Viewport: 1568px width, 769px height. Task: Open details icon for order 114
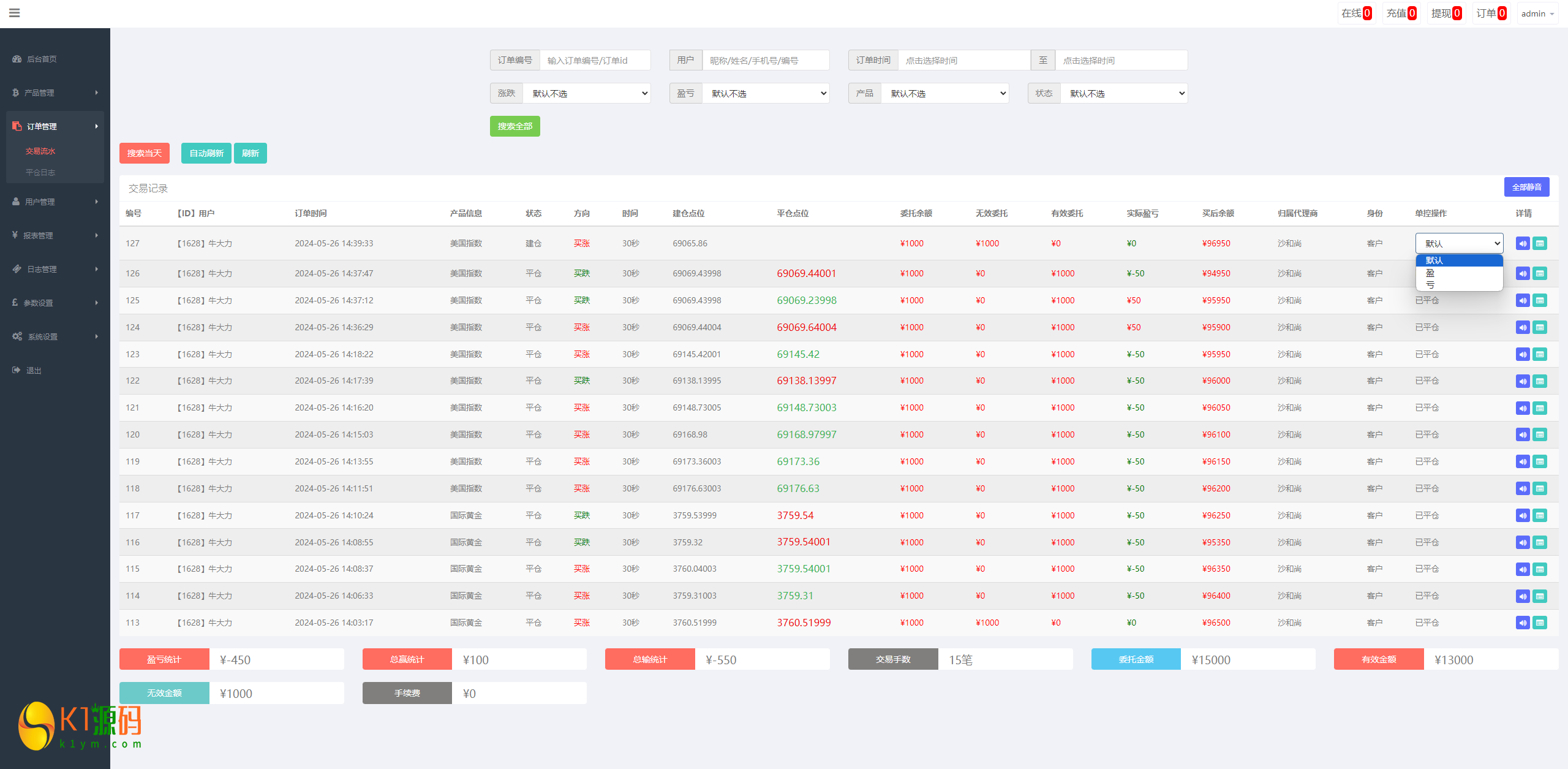tap(1540, 596)
